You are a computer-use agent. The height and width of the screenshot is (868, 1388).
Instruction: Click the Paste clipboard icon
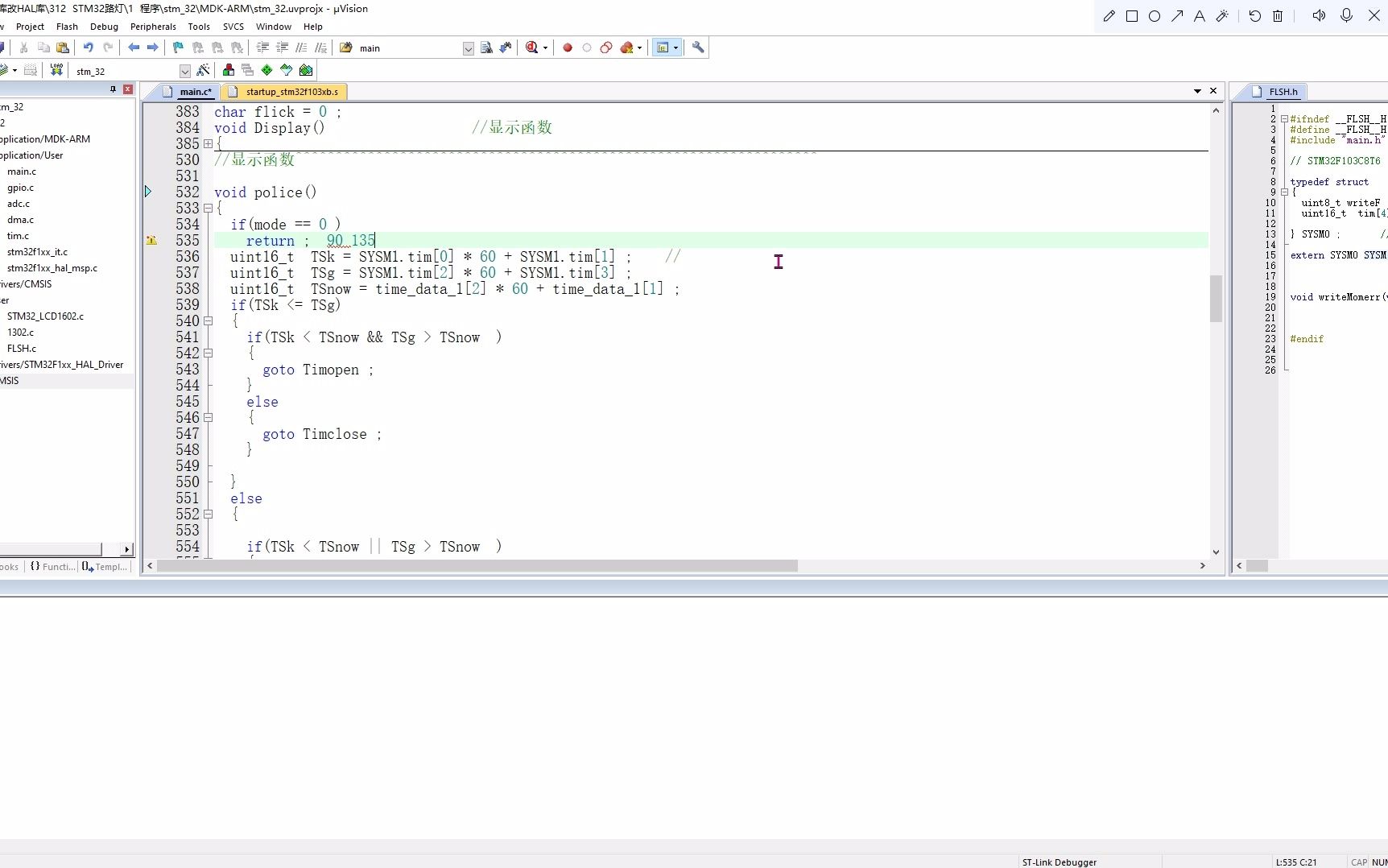(x=63, y=48)
